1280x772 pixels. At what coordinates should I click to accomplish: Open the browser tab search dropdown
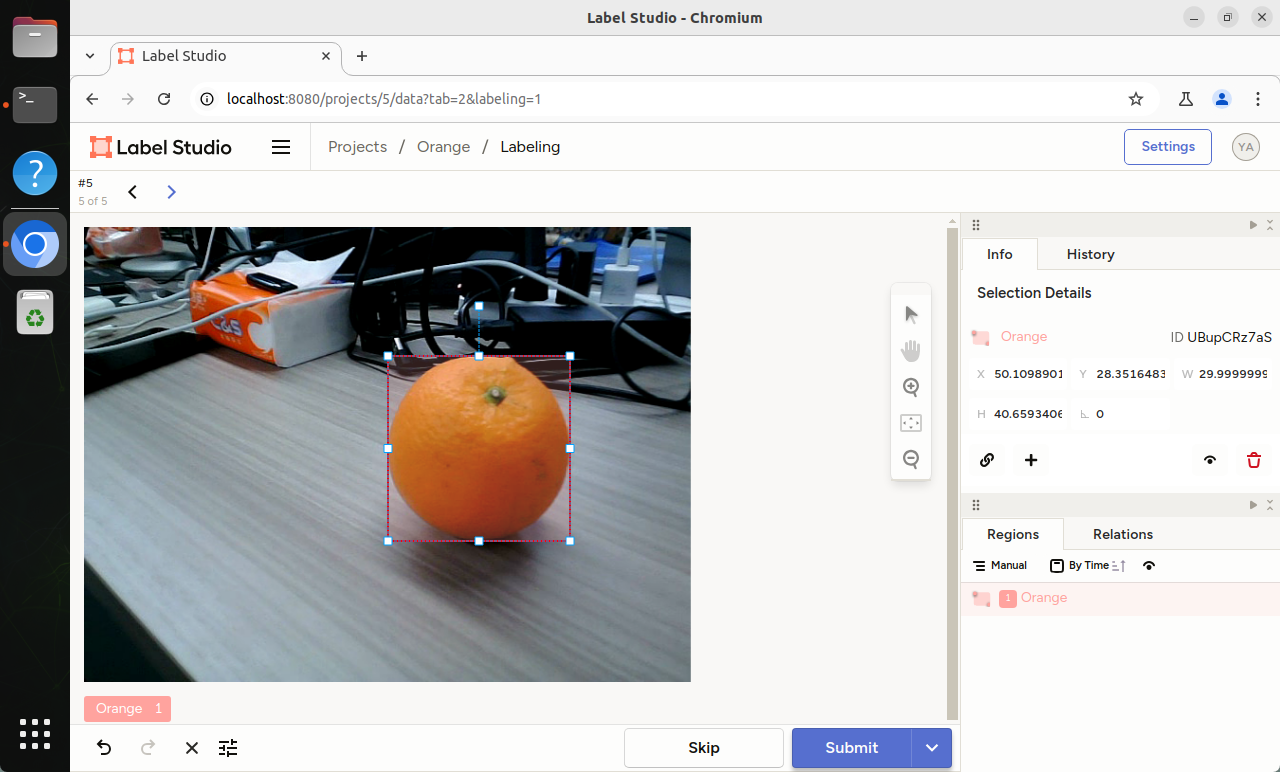90,56
